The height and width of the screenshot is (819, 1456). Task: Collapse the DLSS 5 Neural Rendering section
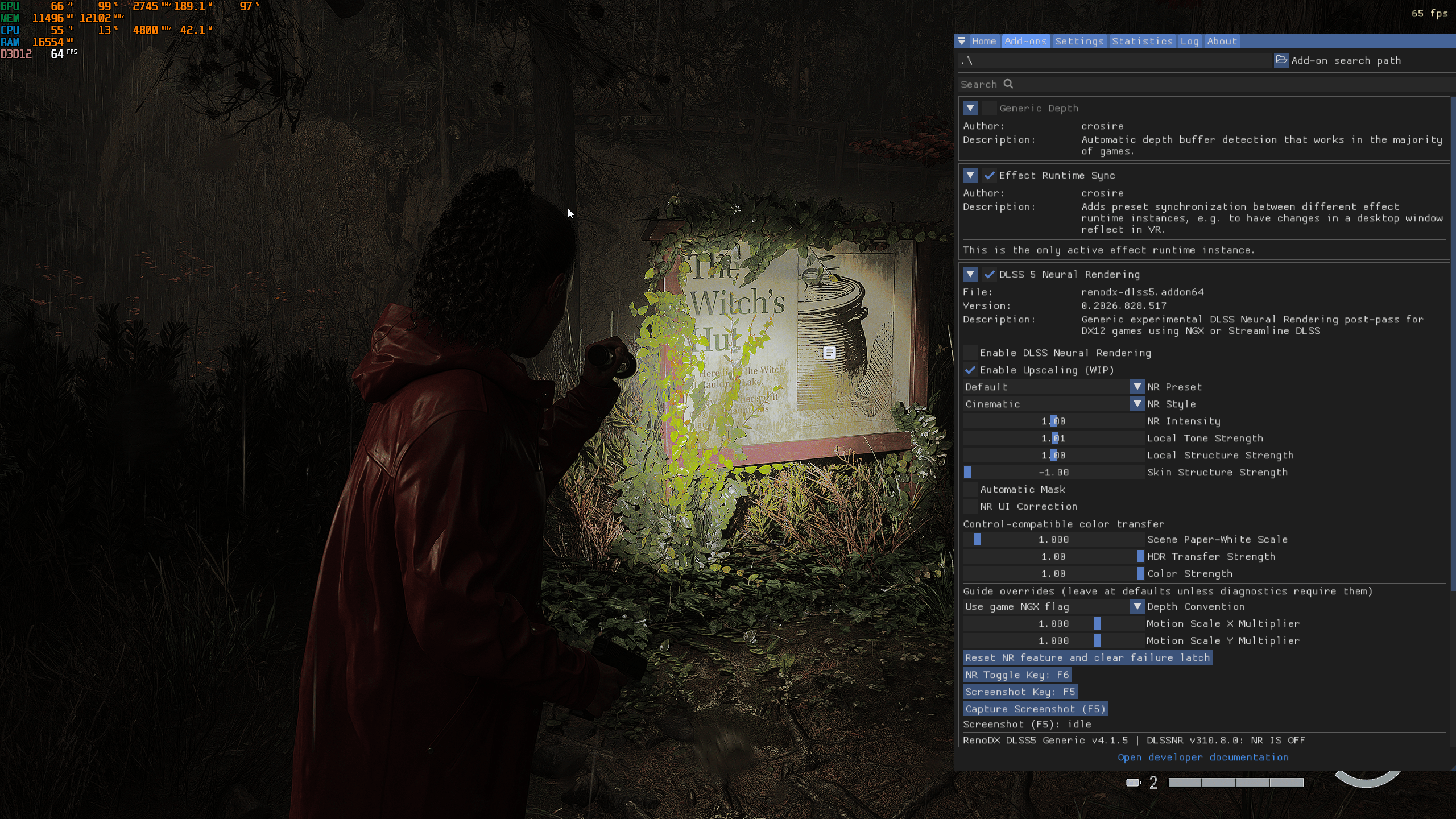tap(970, 274)
